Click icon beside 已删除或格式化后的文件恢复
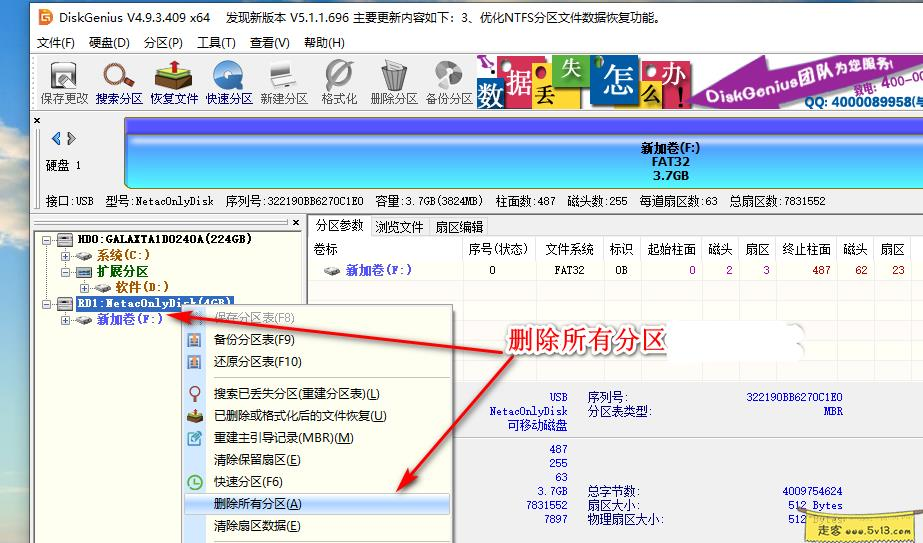The height and width of the screenshot is (543, 923). tap(194, 416)
